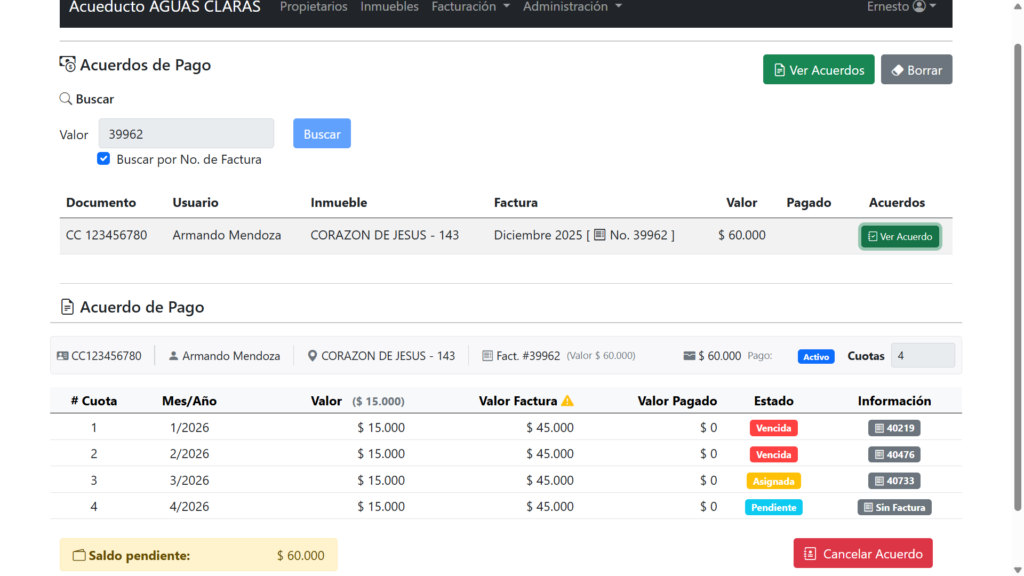This screenshot has width=1024, height=576.
Task: Toggle Buscar por No. de Factura checkbox
Action: [104, 159]
